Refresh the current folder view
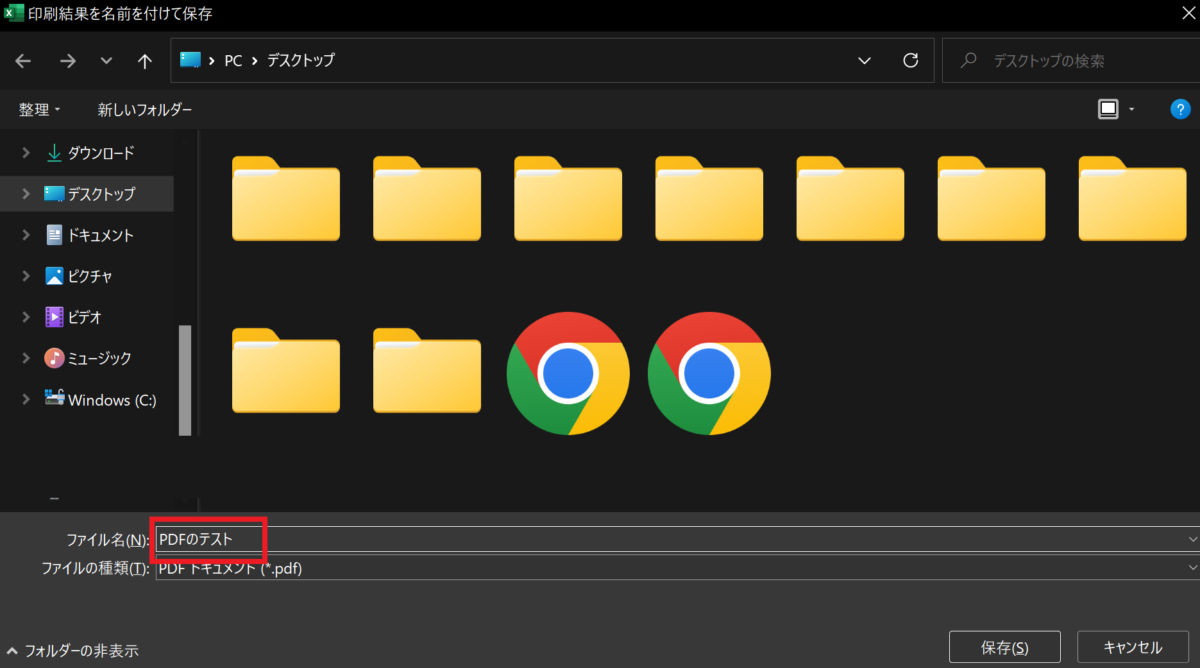This screenshot has height=668, width=1200. (910, 60)
